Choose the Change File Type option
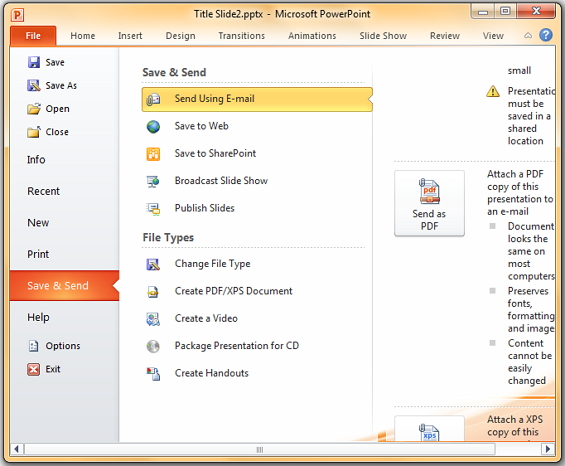565x466 pixels. pyautogui.click(x=257, y=264)
